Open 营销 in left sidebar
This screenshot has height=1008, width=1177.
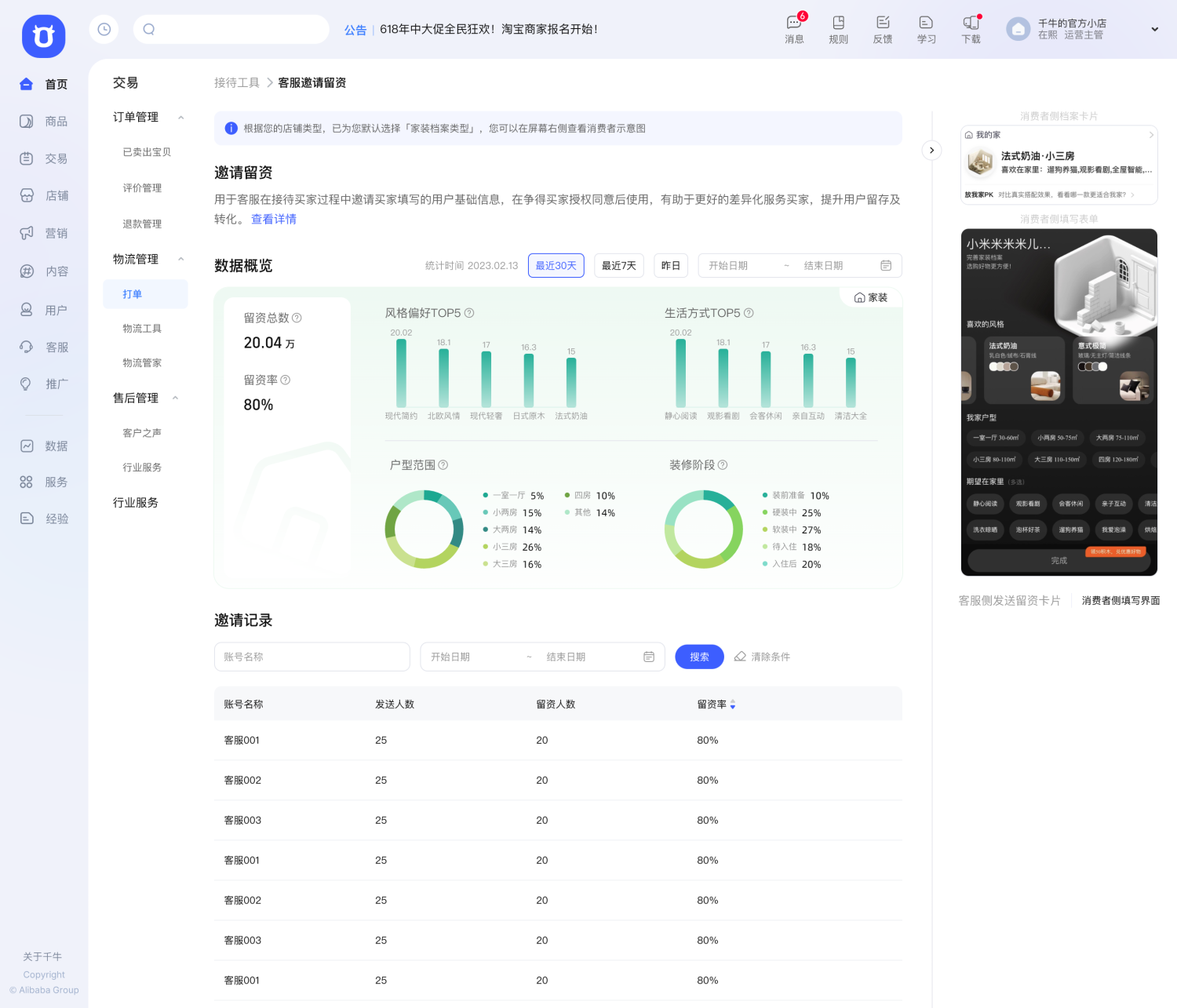click(x=44, y=233)
